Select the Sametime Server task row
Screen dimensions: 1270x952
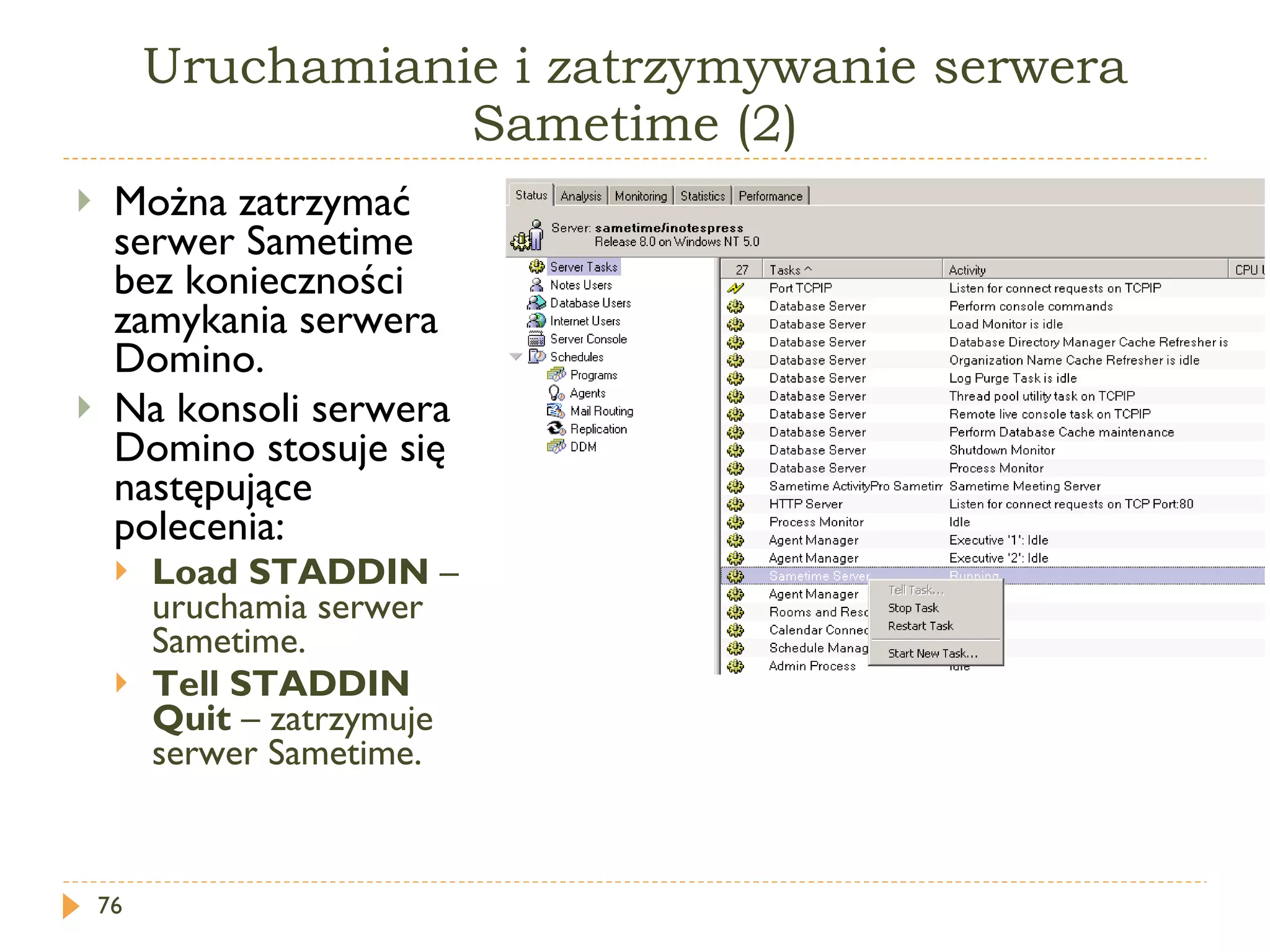click(x=993, y=576)
